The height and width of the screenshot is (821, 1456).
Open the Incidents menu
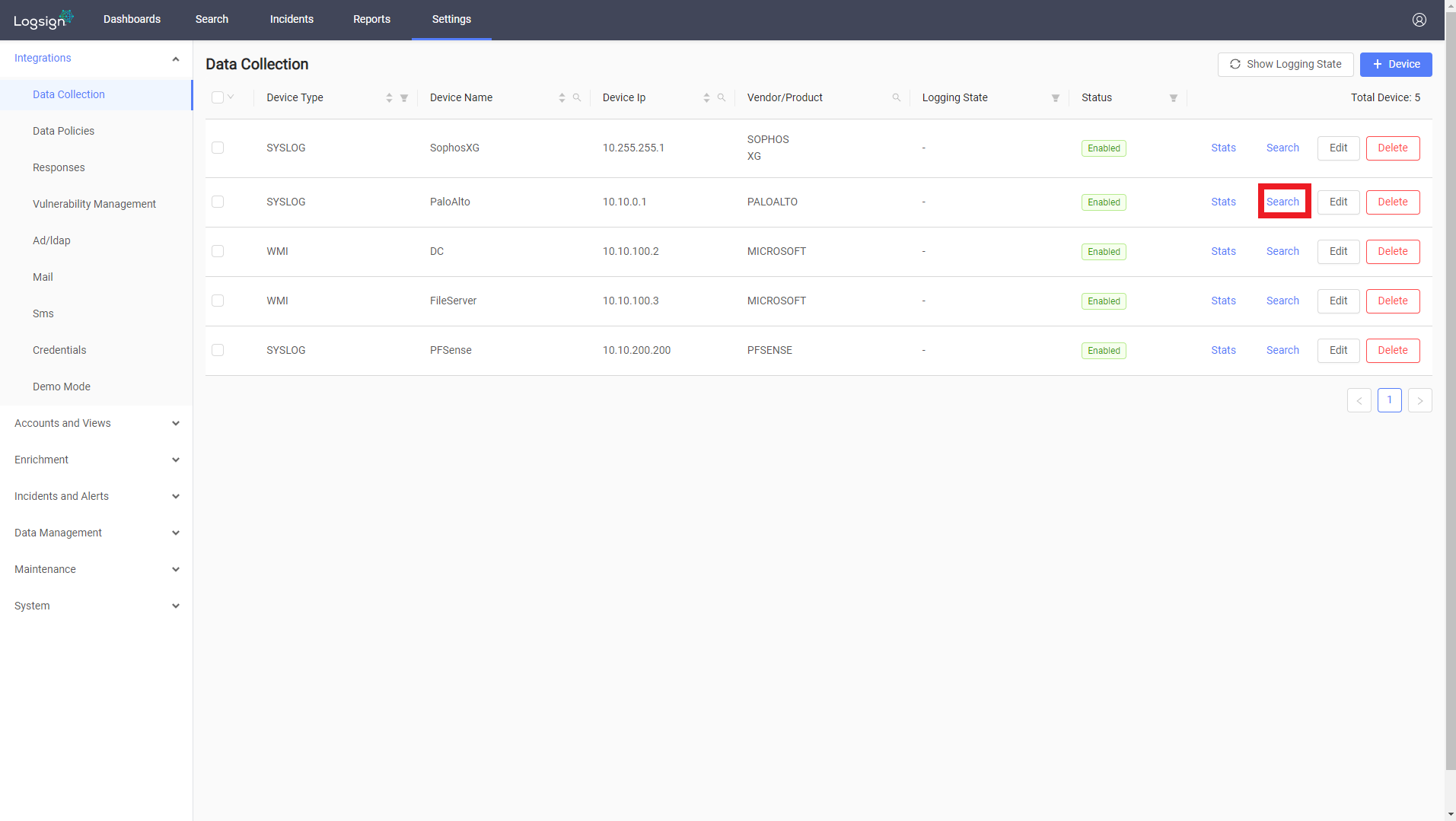click(x=292, y=19)
